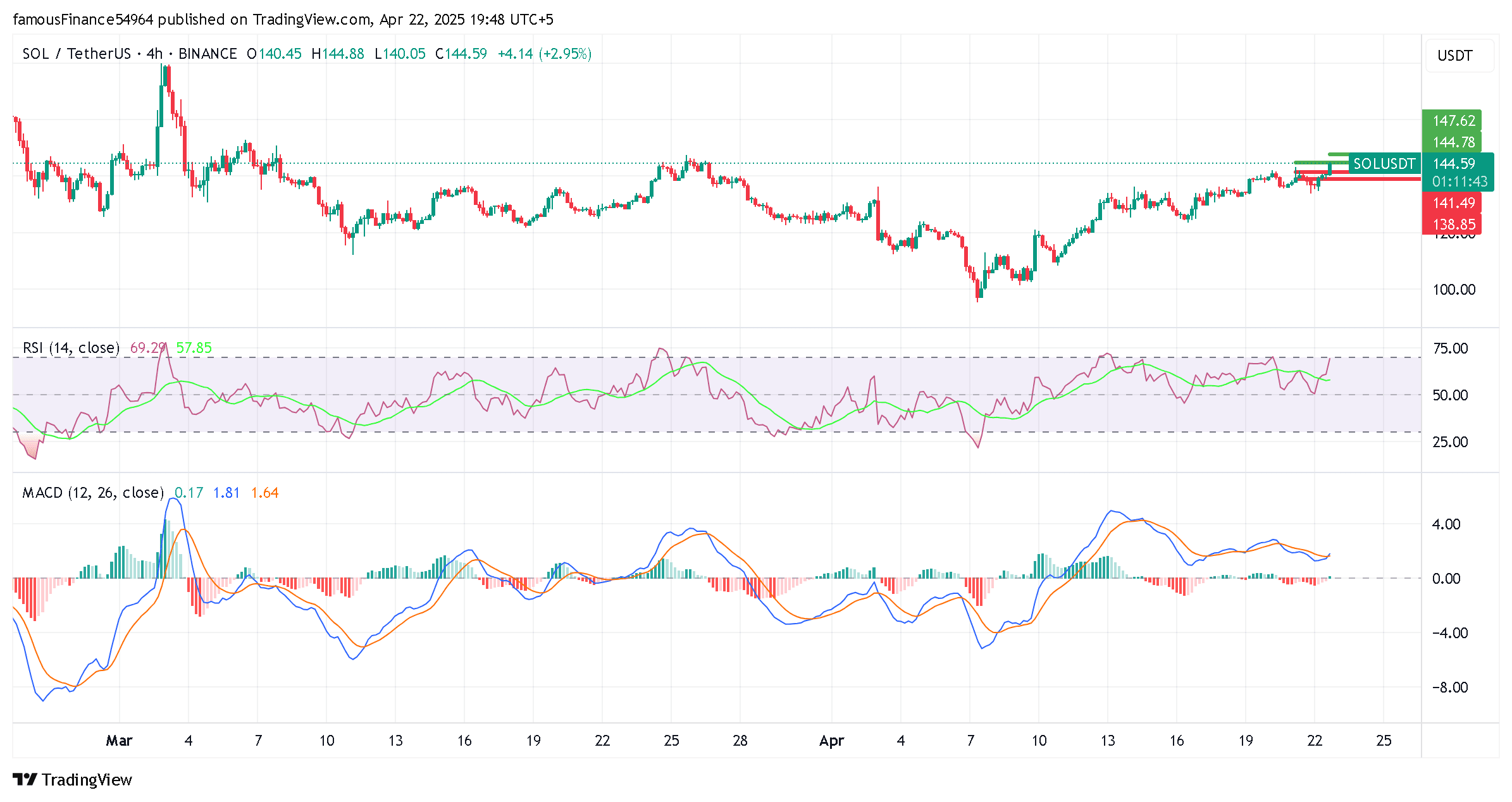The width and height of the screenshot is (1512, 802).
Task: Select the 141.49 red price label
Action: point(1453,203)
